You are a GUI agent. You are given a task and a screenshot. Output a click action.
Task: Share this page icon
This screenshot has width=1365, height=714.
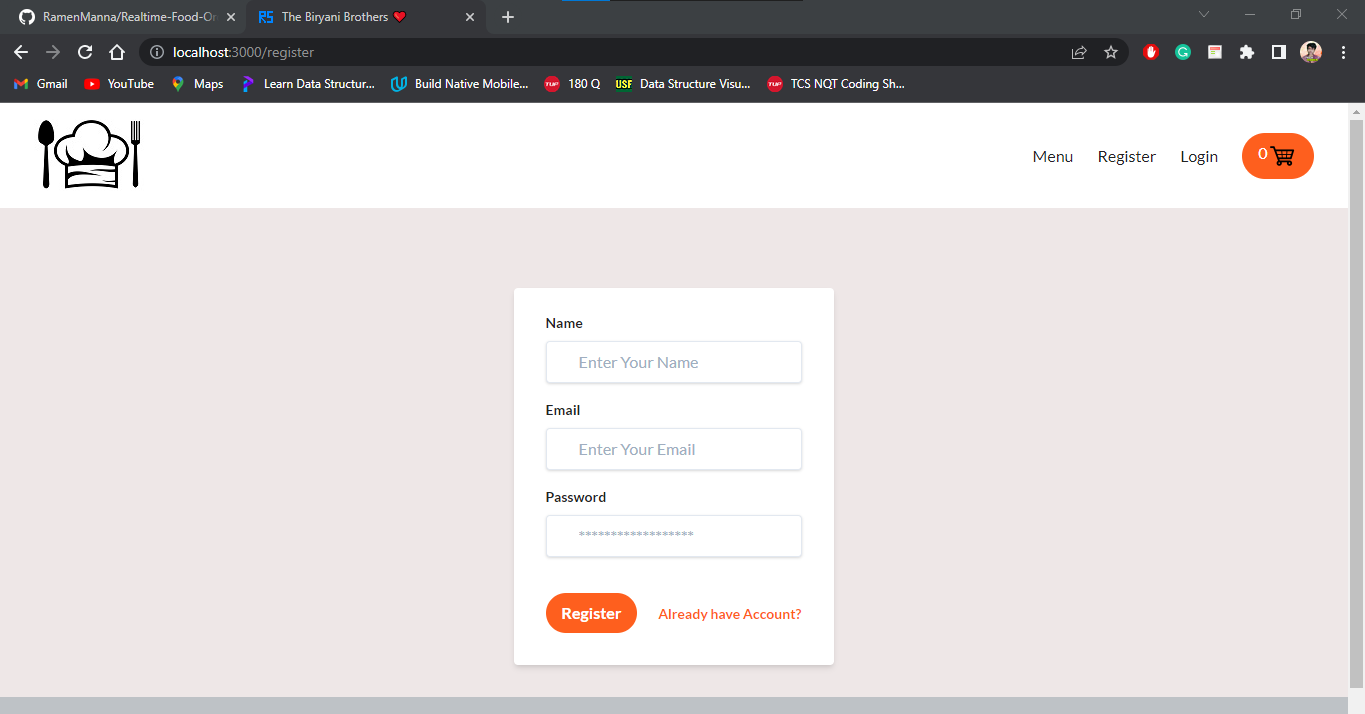point(1079,52)
